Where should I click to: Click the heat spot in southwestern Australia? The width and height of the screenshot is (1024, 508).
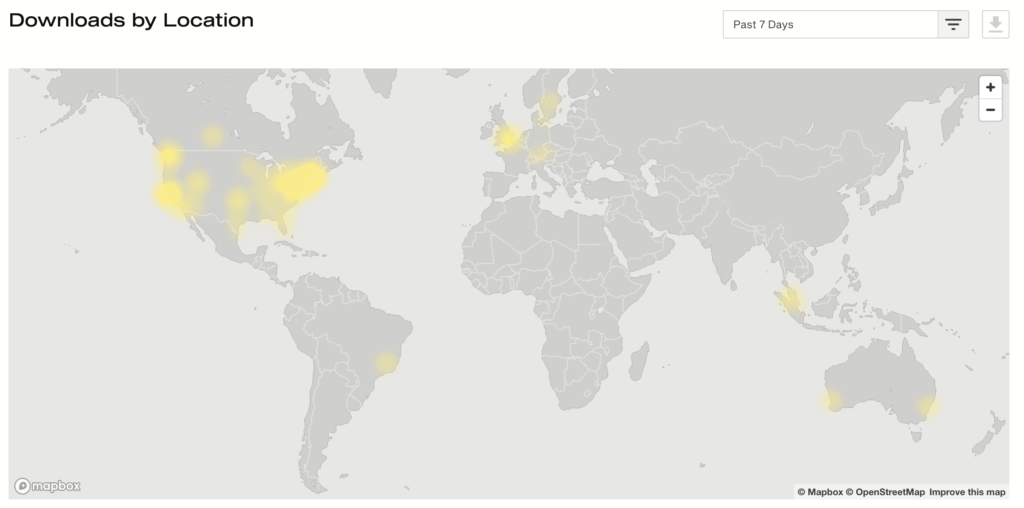coord(832,401)
